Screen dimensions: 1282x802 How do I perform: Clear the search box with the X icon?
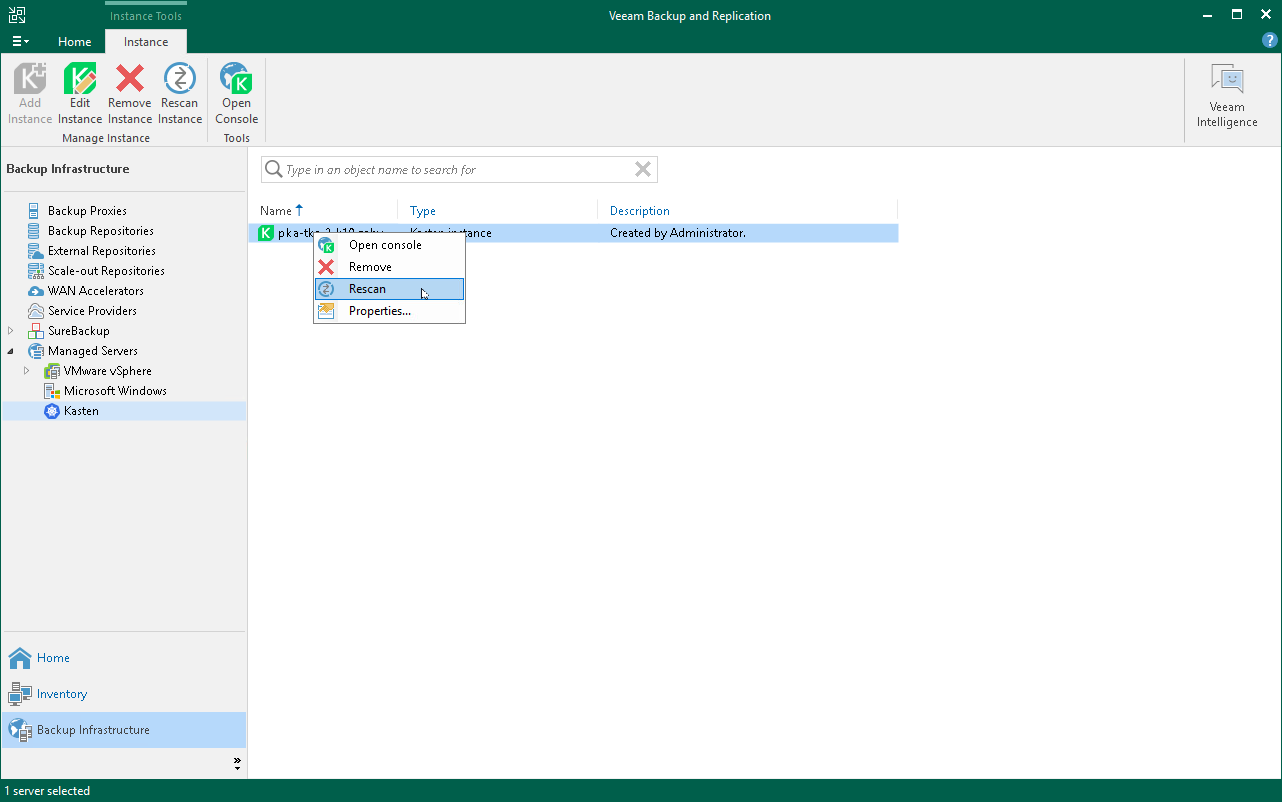point(643,170)
